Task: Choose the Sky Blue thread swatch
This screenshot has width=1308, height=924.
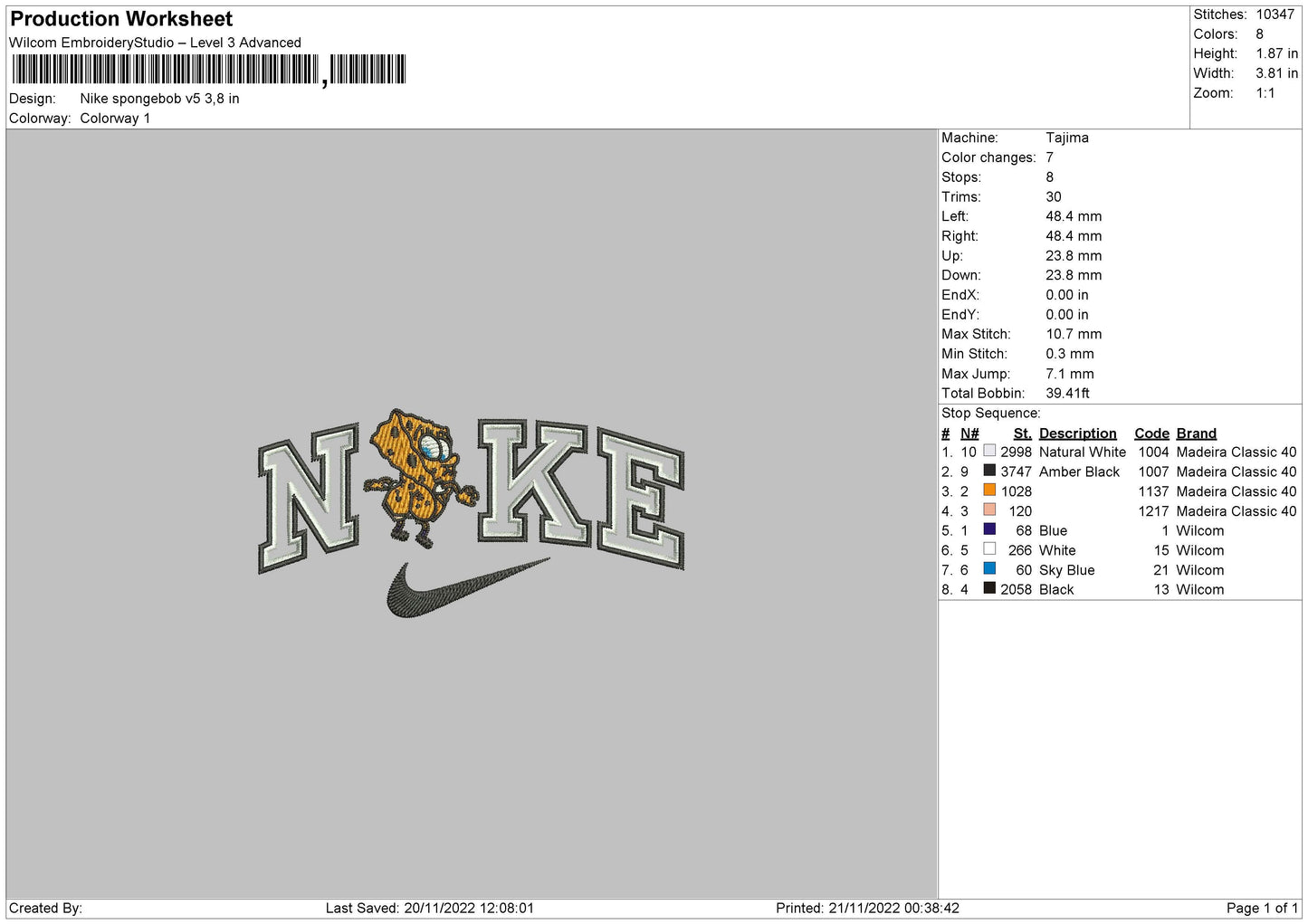Action: 989,569
